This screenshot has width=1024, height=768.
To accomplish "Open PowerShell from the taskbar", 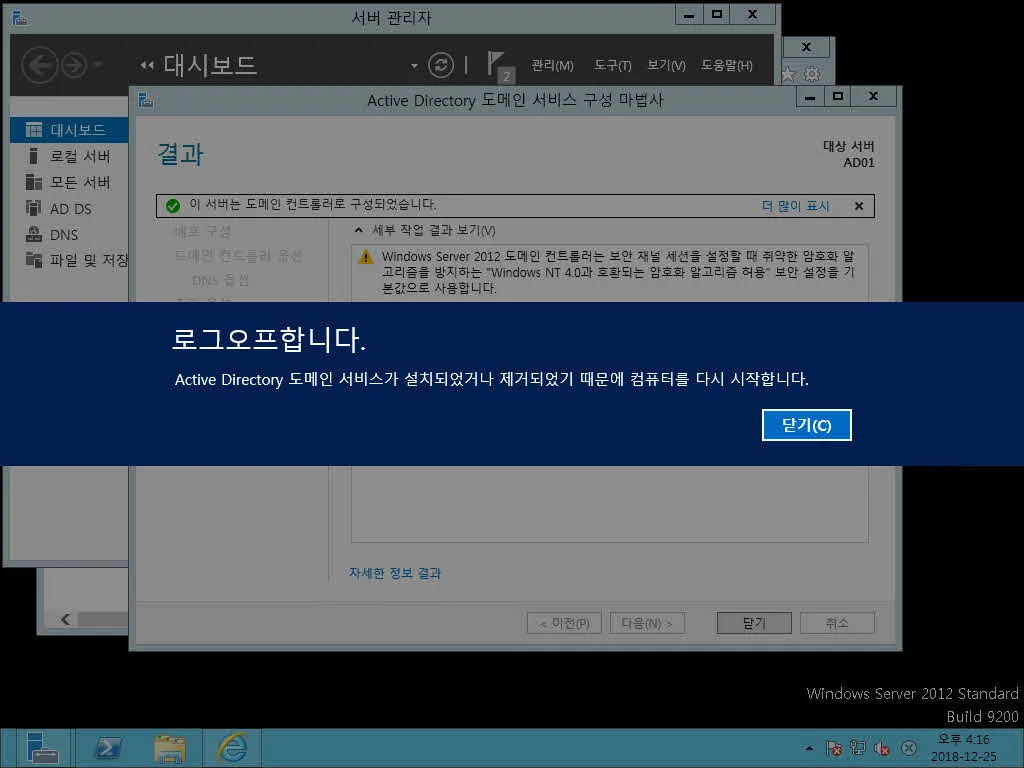I will click(107, 747).
